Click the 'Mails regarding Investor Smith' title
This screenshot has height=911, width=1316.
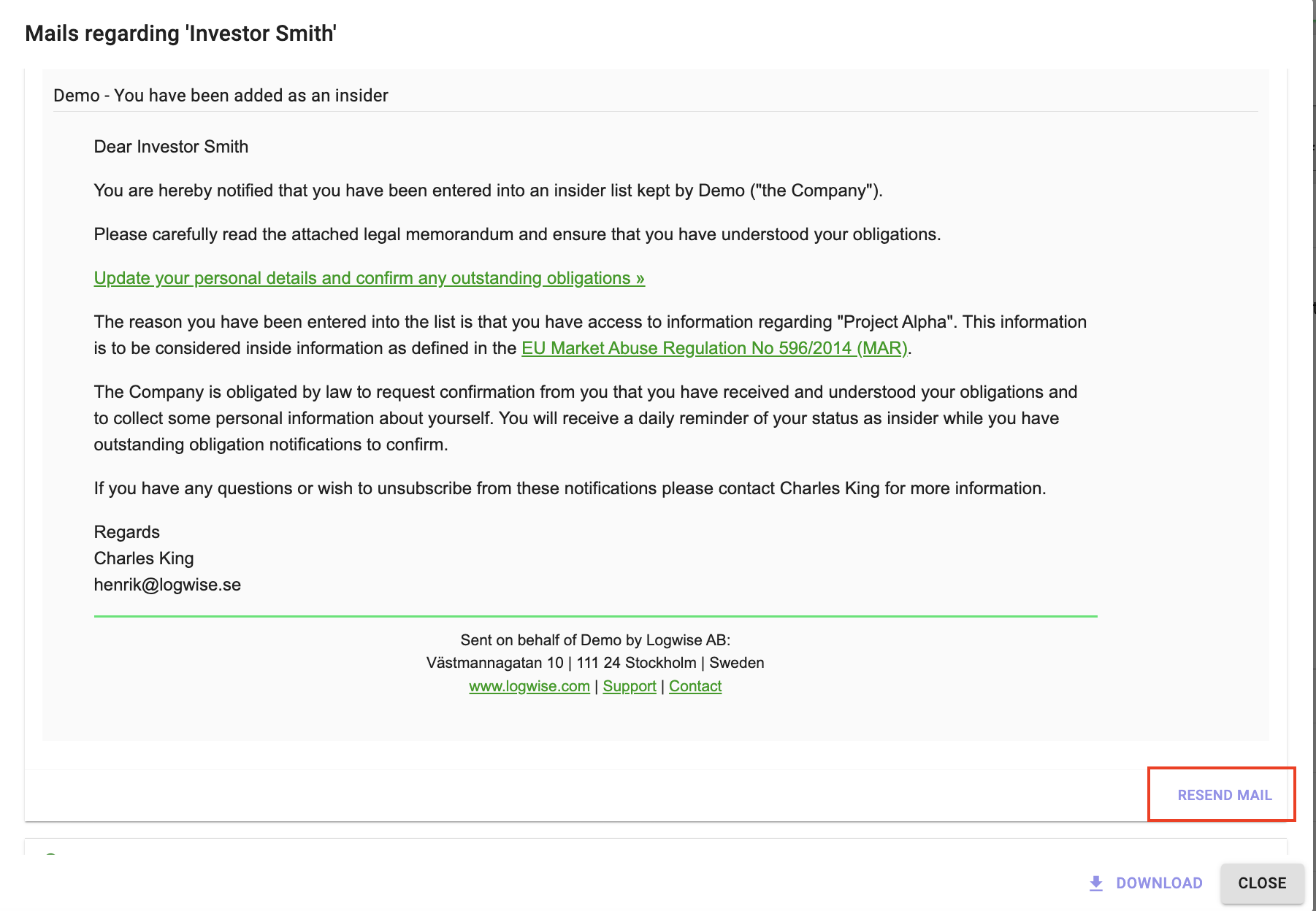pyautogui.click(x=180, y=34)
